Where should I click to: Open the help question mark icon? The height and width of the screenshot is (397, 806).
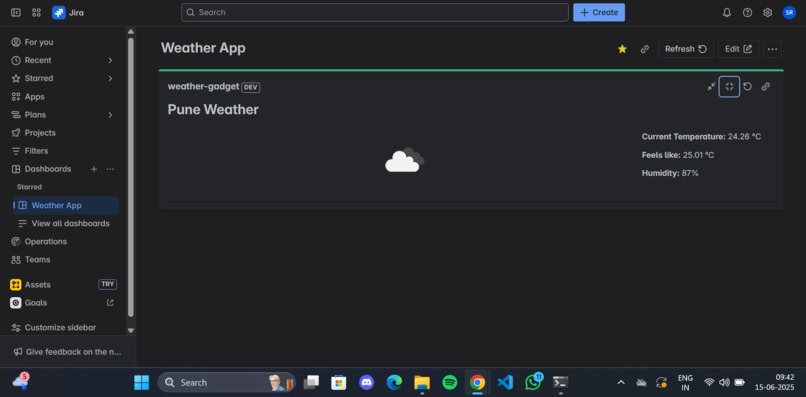click(747, 12)
